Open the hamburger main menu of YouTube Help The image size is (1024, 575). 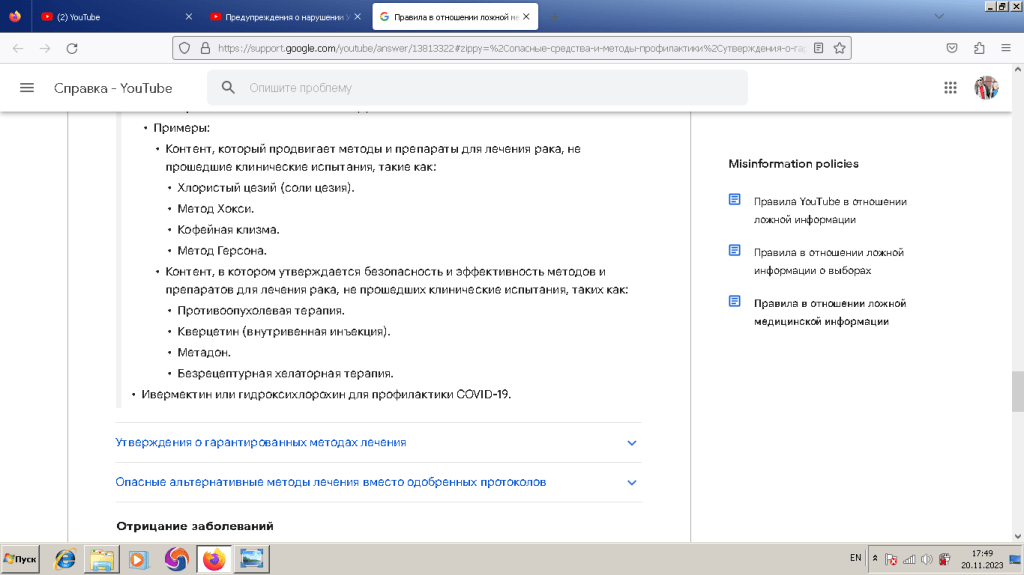[x=27, y=88]
